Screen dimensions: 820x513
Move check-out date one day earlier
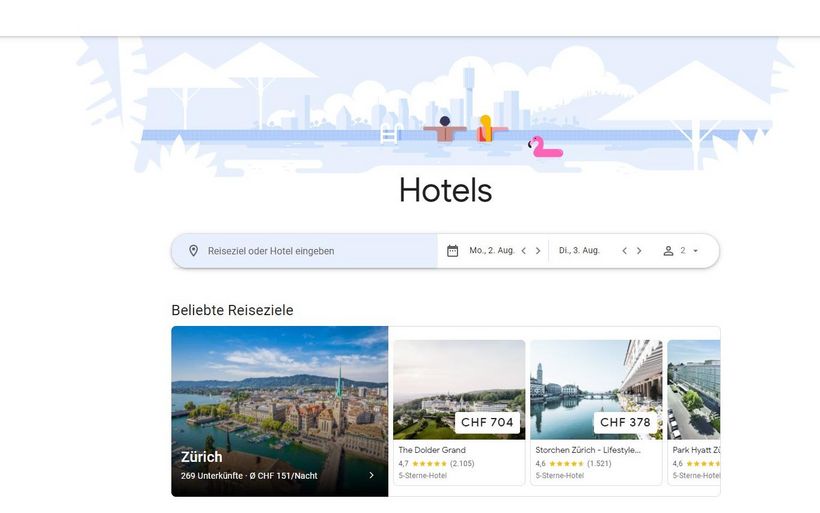click(624, 251)
